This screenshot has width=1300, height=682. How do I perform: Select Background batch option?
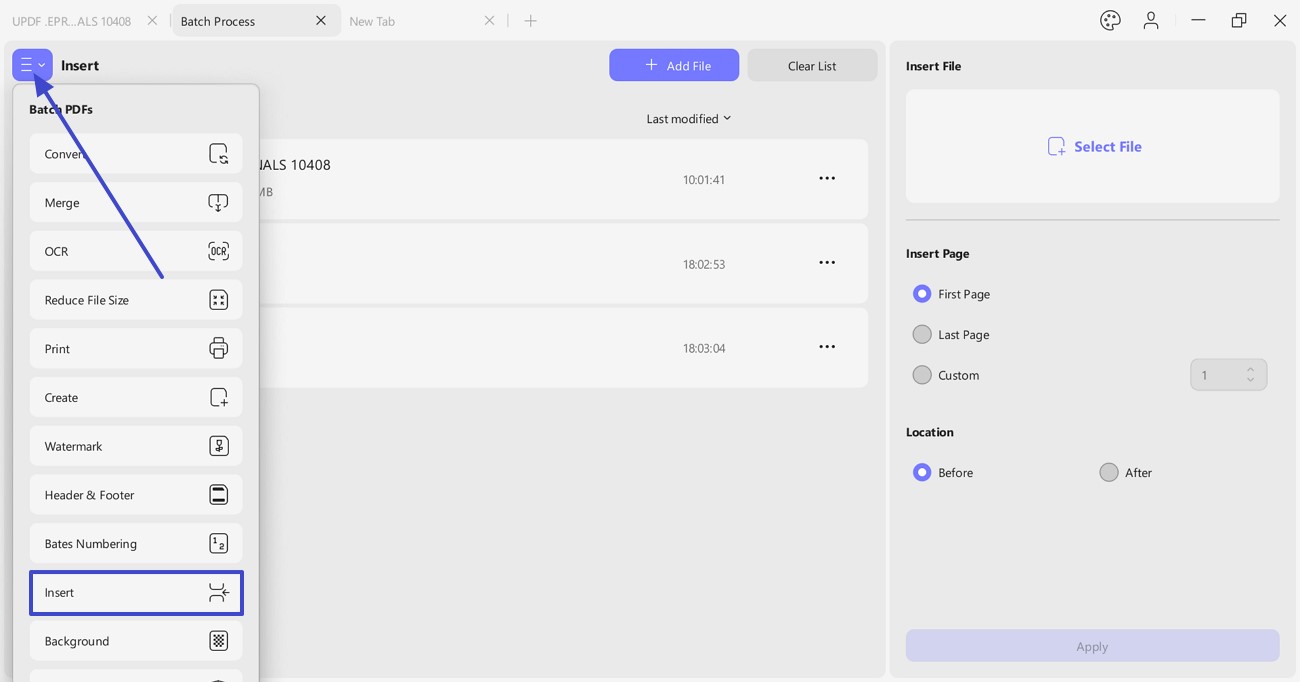pos(136,641)
